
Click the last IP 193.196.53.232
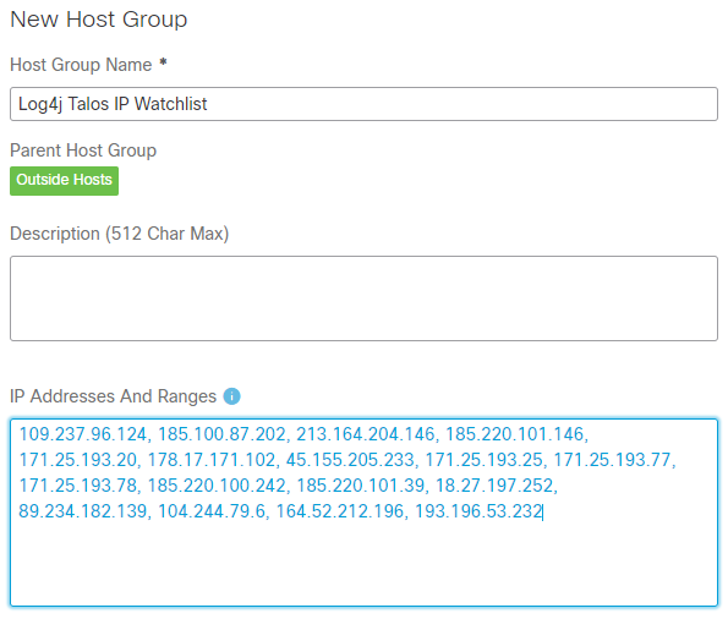click(478, 512)
